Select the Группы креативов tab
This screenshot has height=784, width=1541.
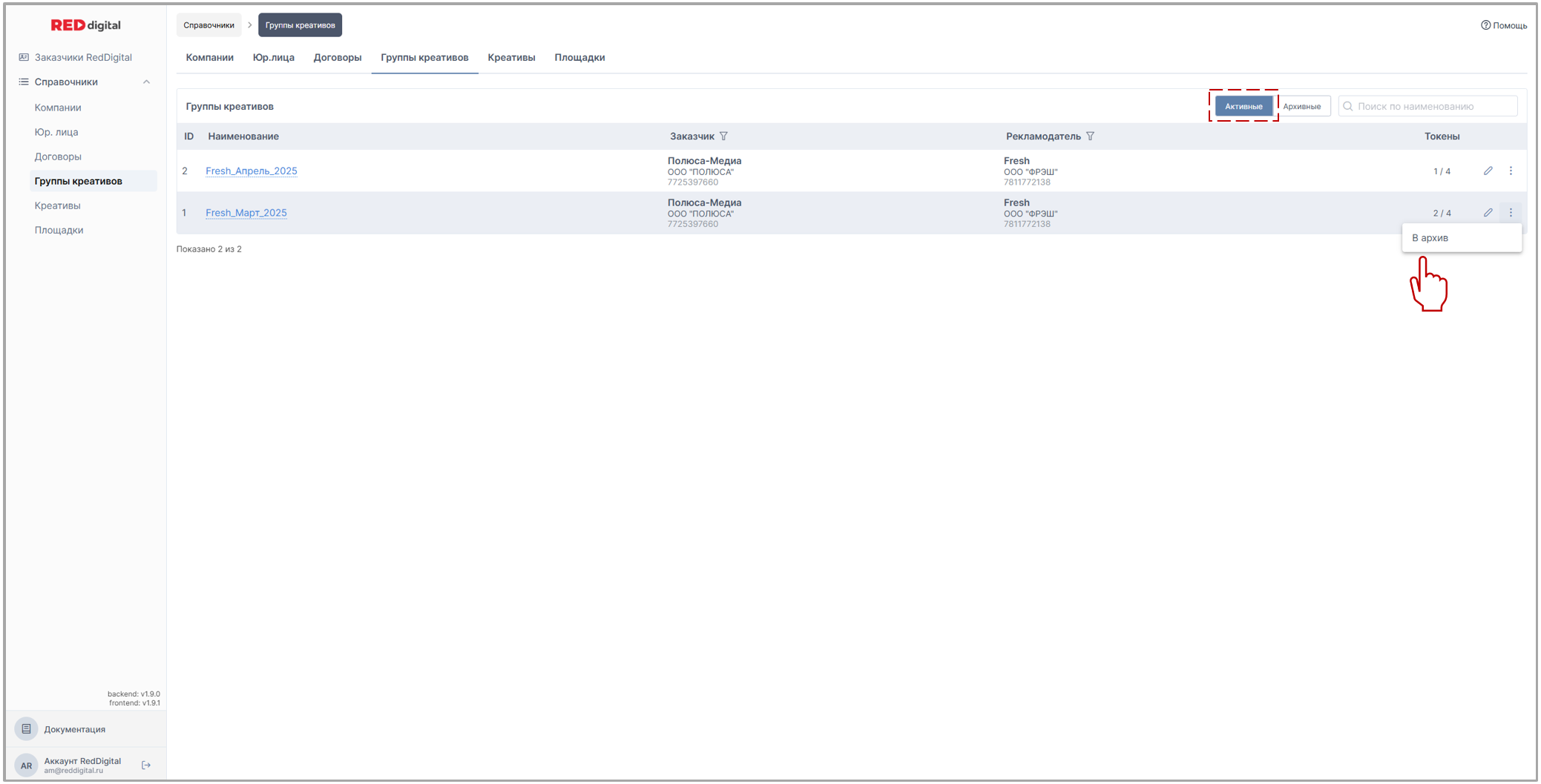(x=425, y=58)
